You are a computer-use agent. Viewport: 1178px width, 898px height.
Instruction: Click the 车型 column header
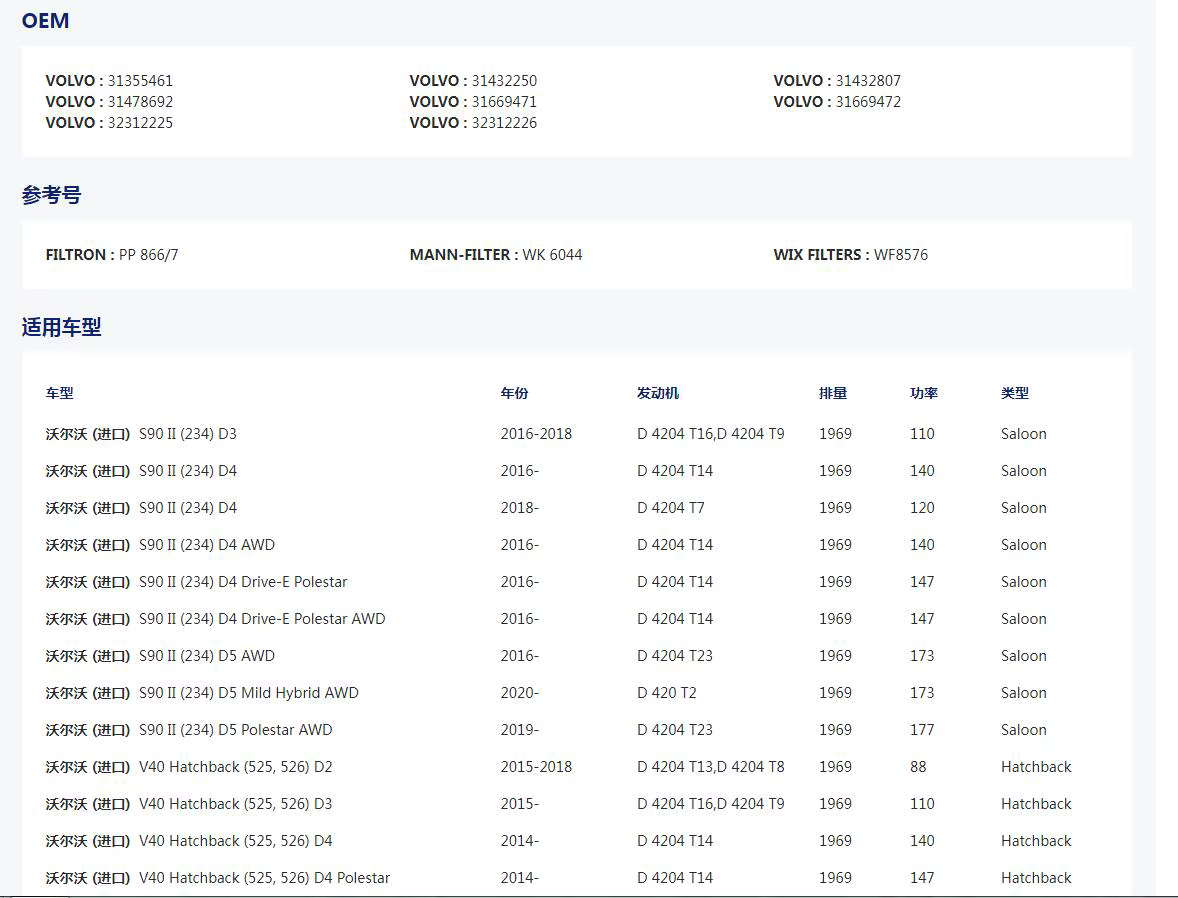pos(59,393)
